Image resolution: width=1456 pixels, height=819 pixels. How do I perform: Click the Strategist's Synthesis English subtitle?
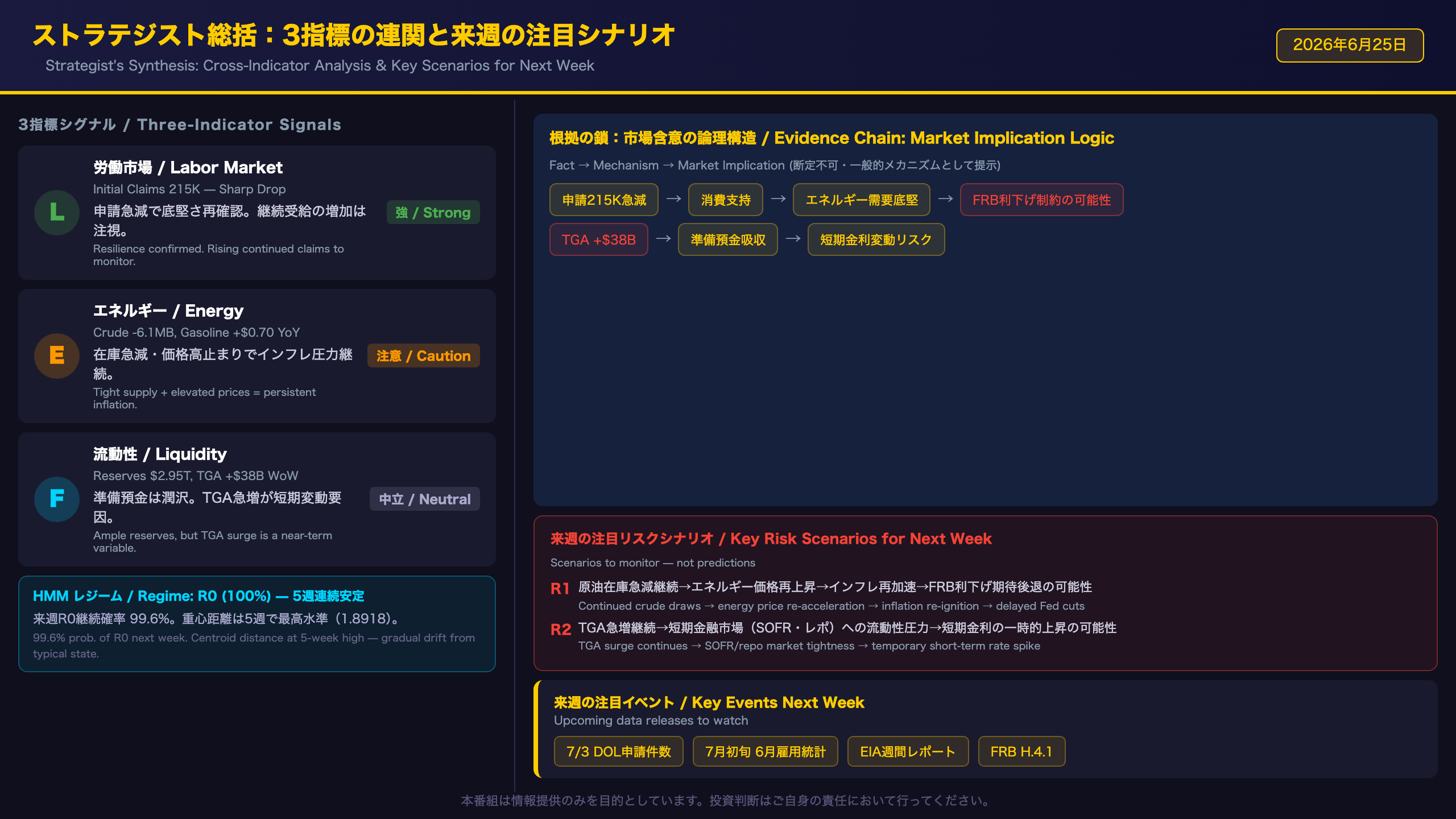tap(320, 65)
